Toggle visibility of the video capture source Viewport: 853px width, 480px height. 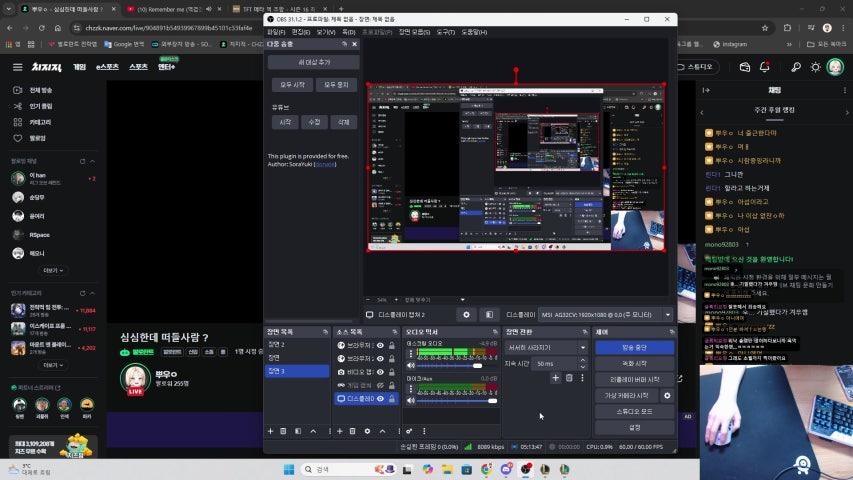point(380,372)
